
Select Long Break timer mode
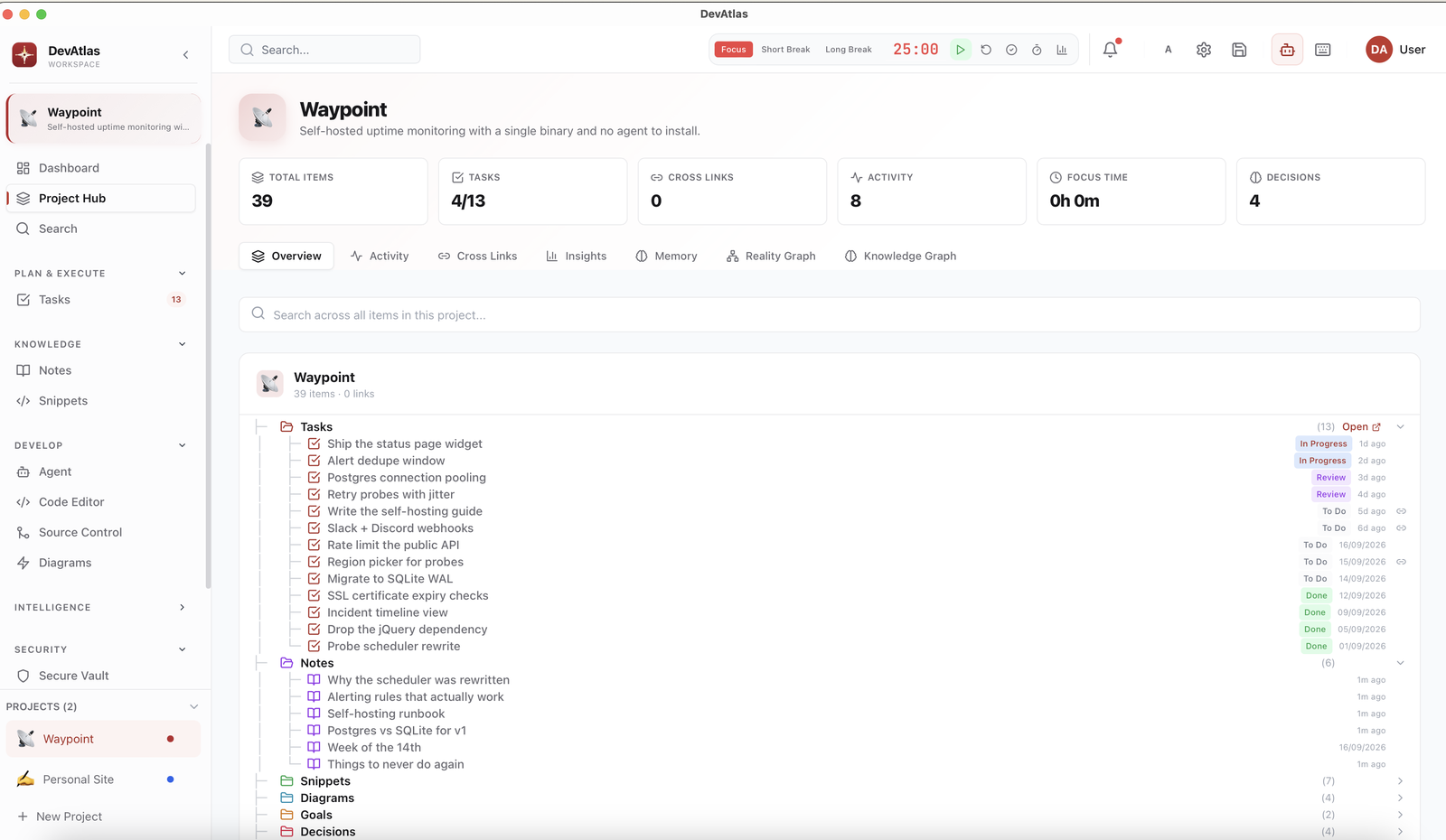[x=849, y=50]
